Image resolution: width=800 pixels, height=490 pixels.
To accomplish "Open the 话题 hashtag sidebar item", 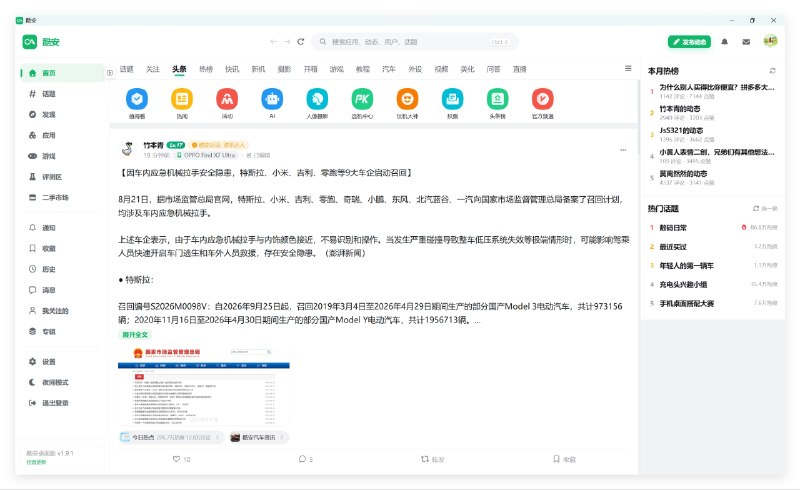I will 61,94.
